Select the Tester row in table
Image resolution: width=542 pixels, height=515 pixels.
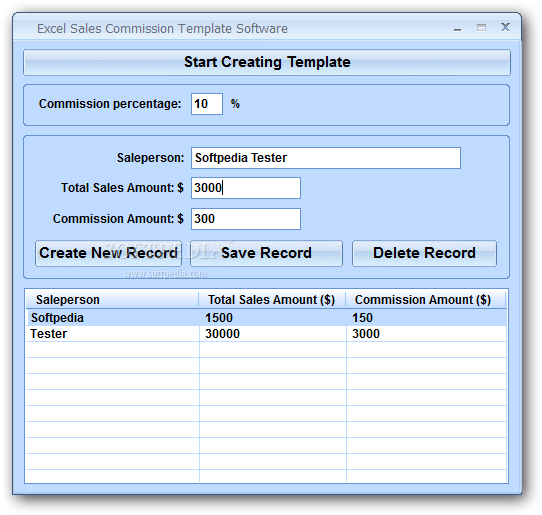266,334
